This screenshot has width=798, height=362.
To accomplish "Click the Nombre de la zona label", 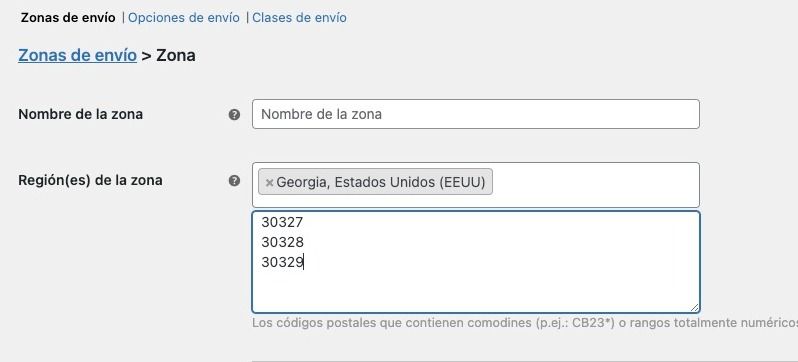I will pos(80,114).
